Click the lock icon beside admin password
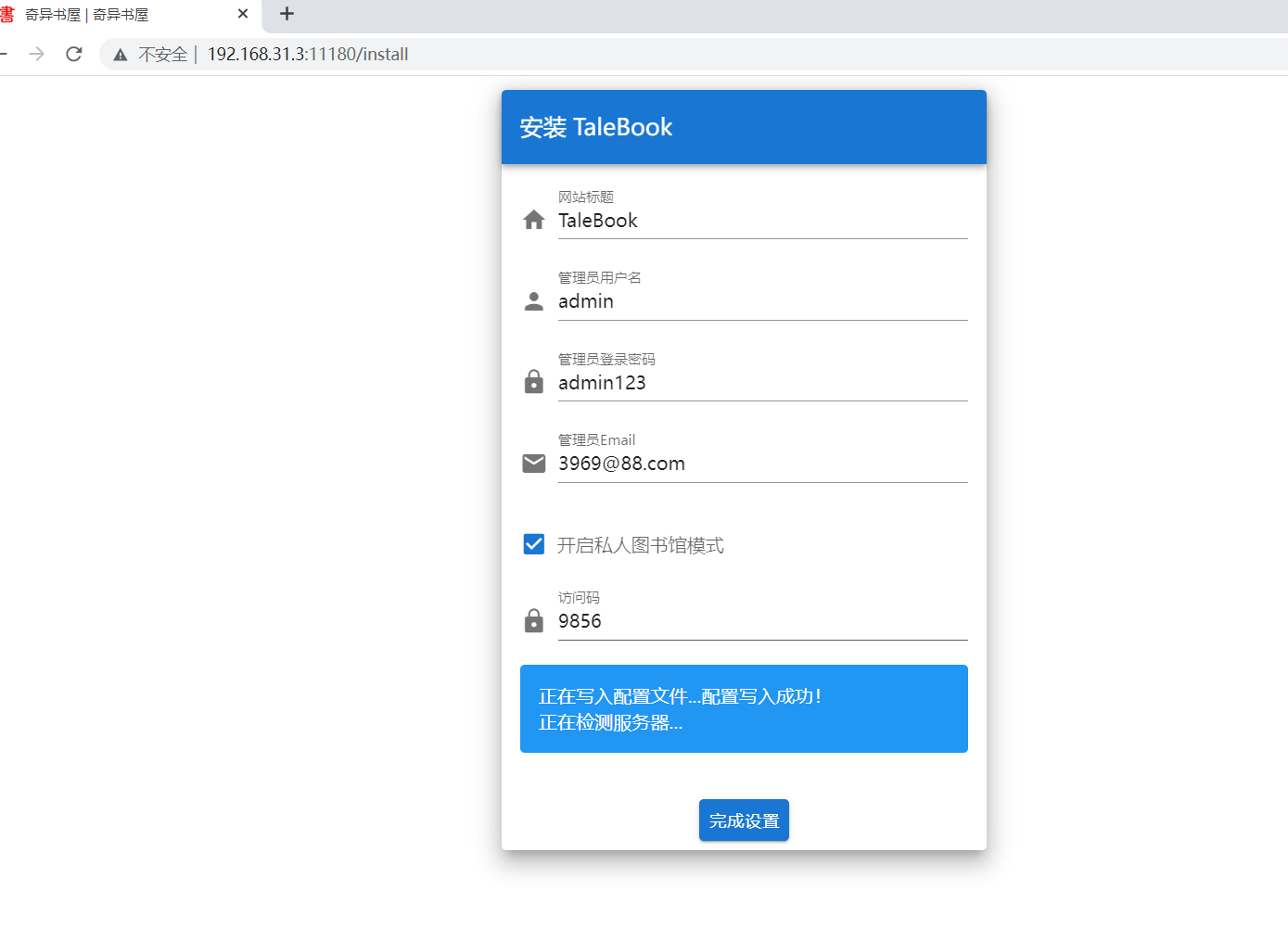This screenshot has height=941, width=1288. [533, 381]
